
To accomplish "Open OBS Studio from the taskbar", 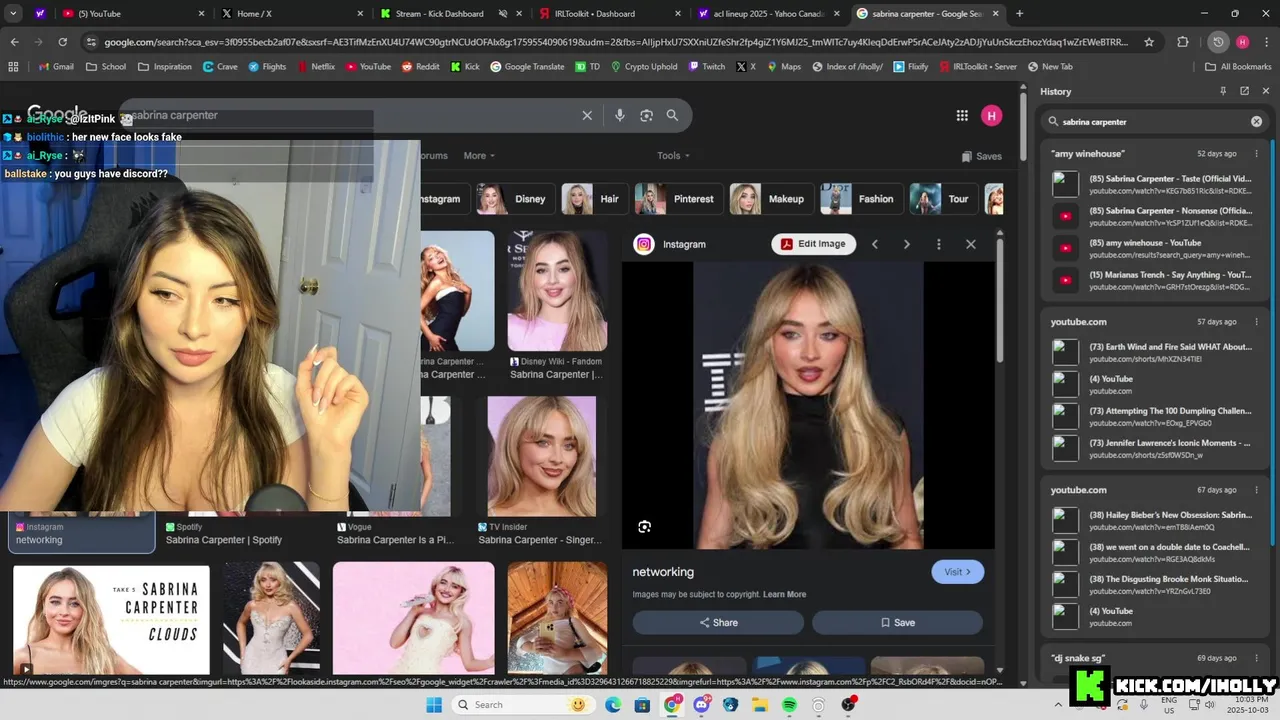I will 848,705.
